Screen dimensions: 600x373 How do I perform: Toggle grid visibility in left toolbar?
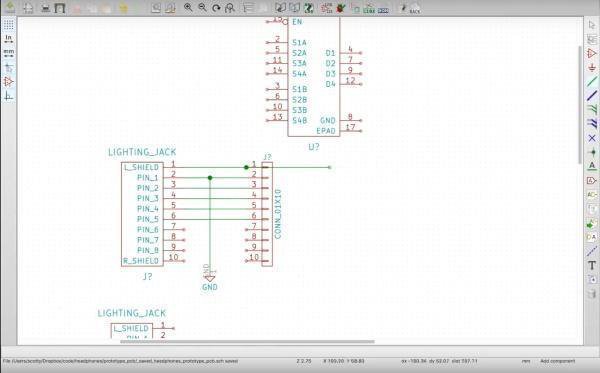pyautogui.click(x=8, y=25)
